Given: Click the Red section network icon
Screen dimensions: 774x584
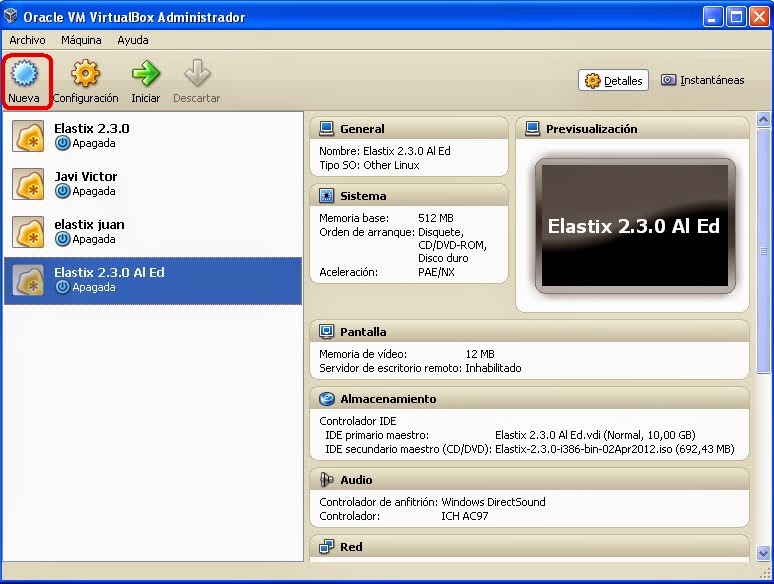Looking at the screenshot, I should coord(326,546).
